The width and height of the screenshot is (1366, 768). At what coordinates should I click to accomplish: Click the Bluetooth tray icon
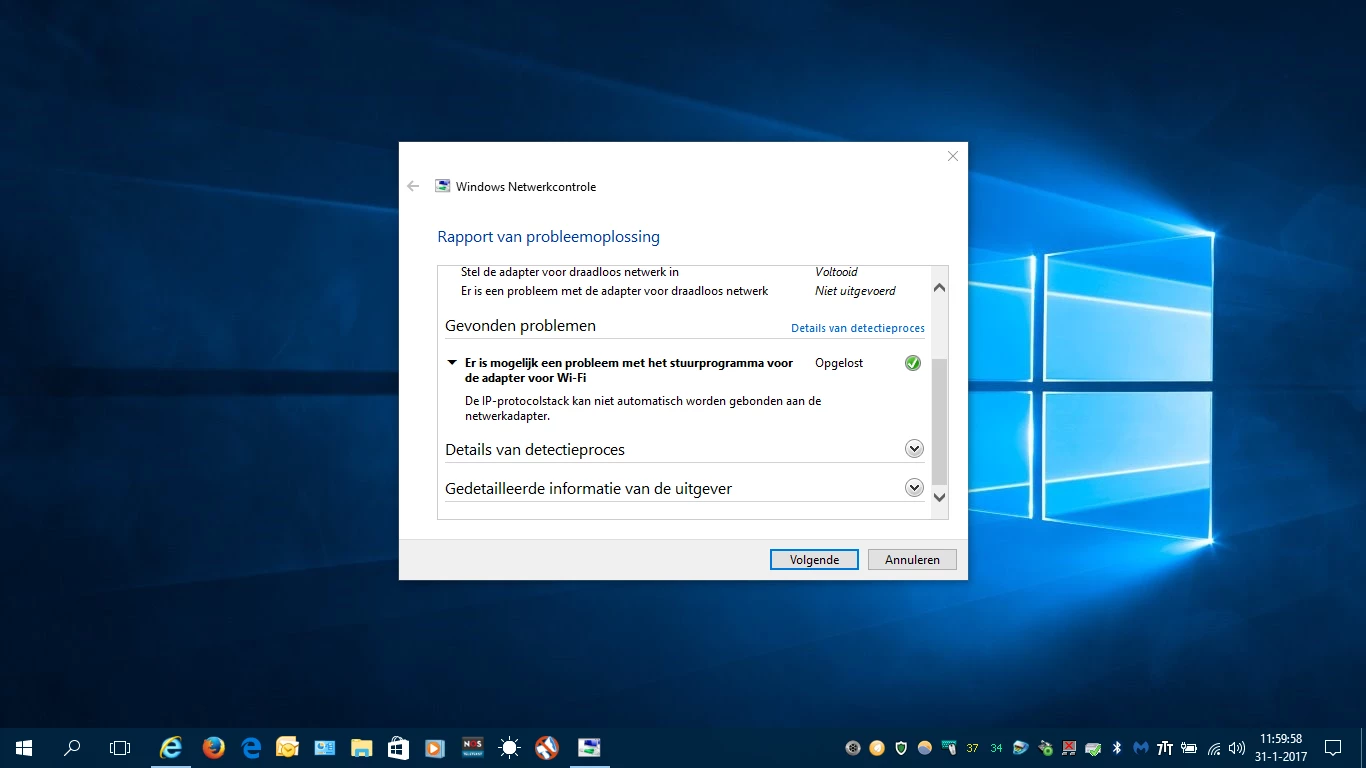coord(1117,748)
